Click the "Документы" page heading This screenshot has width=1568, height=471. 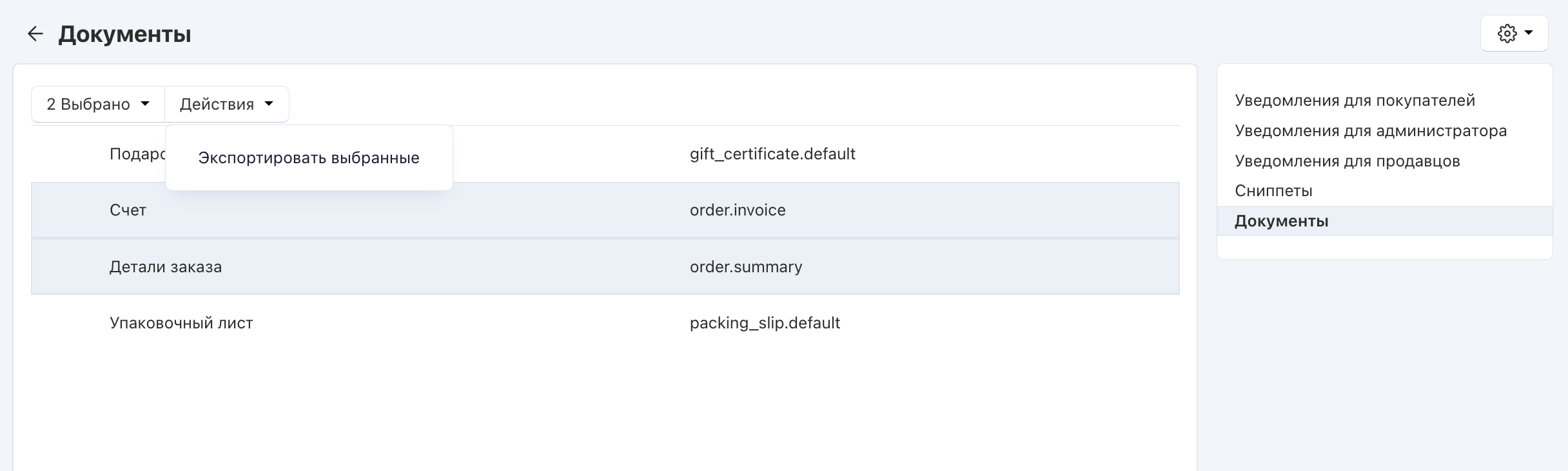[x=124, y=34]
